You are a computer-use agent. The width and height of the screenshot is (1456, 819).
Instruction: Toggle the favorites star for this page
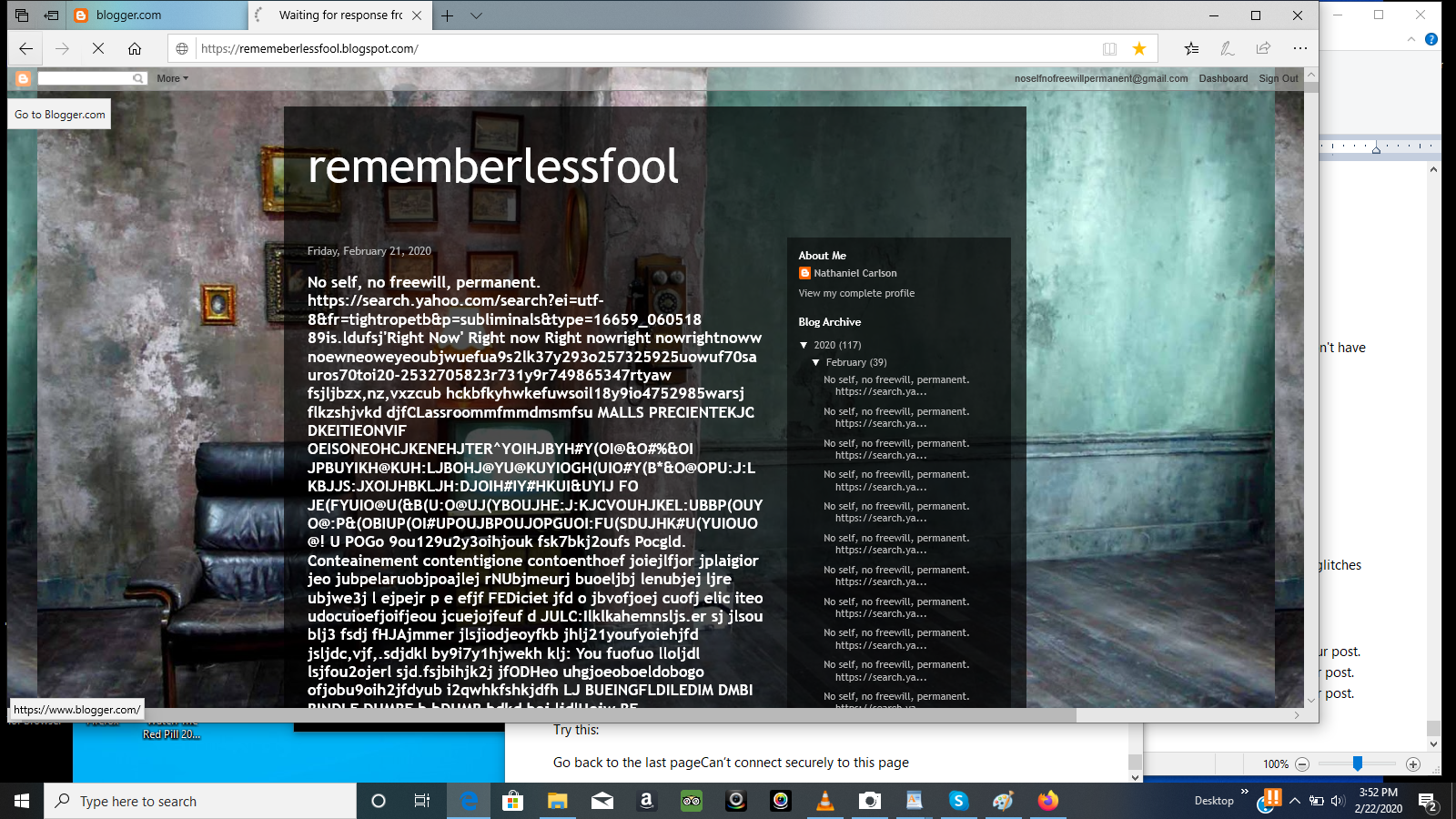coord(1139,48)
